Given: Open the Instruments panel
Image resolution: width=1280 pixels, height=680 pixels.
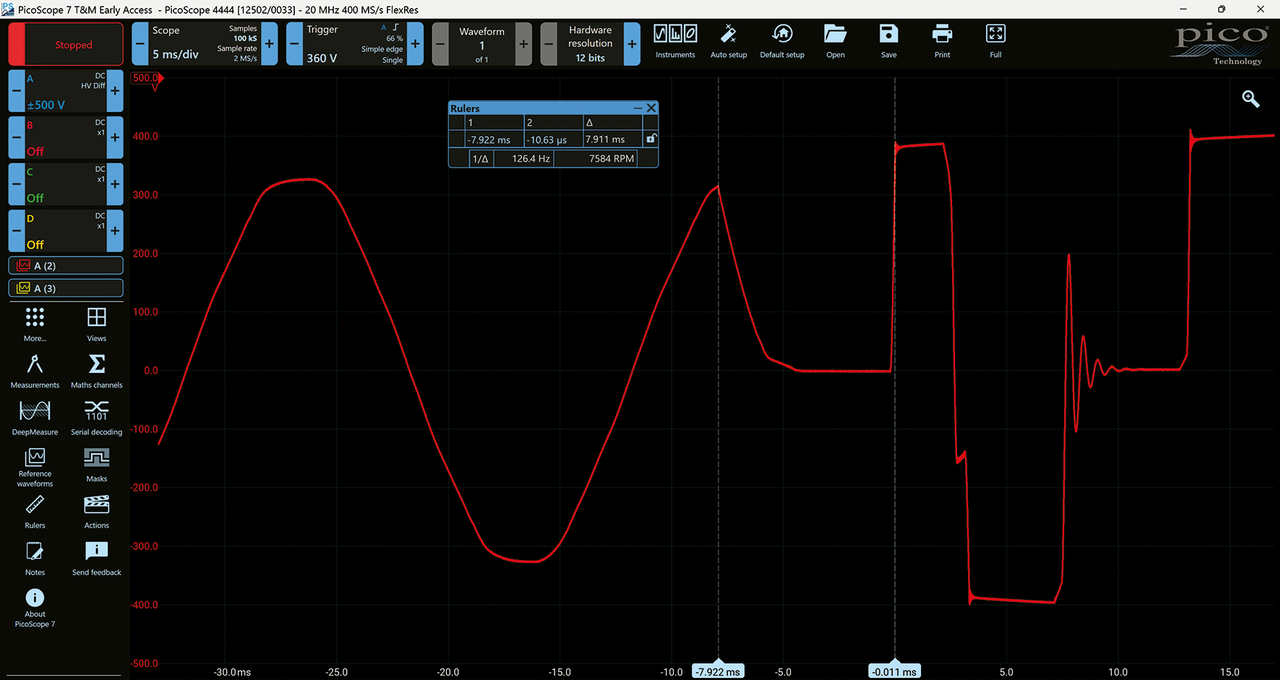Looking at the screenshot, I should click(x=675, y=41).
